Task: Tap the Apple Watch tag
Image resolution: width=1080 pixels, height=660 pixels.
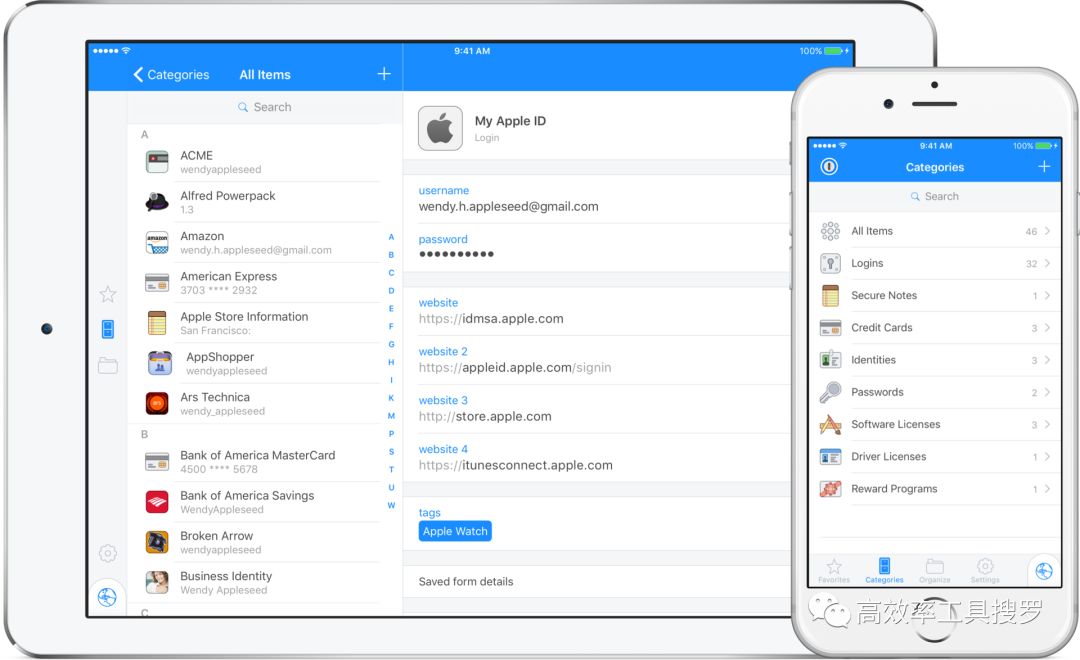Action: 455,531
